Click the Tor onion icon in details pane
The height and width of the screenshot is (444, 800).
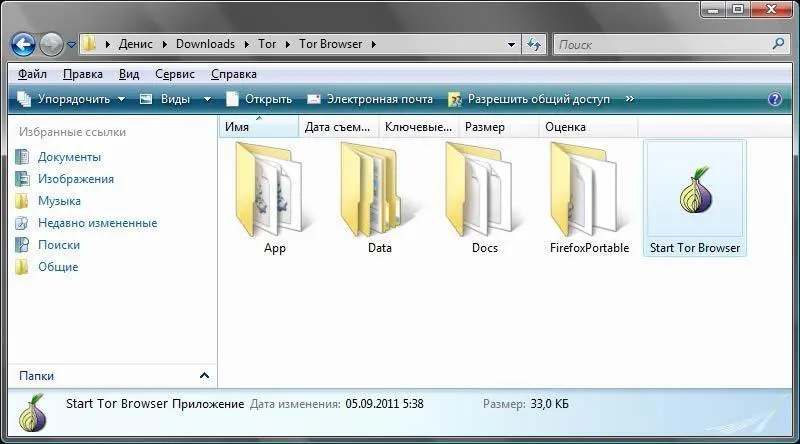(32, 413)
